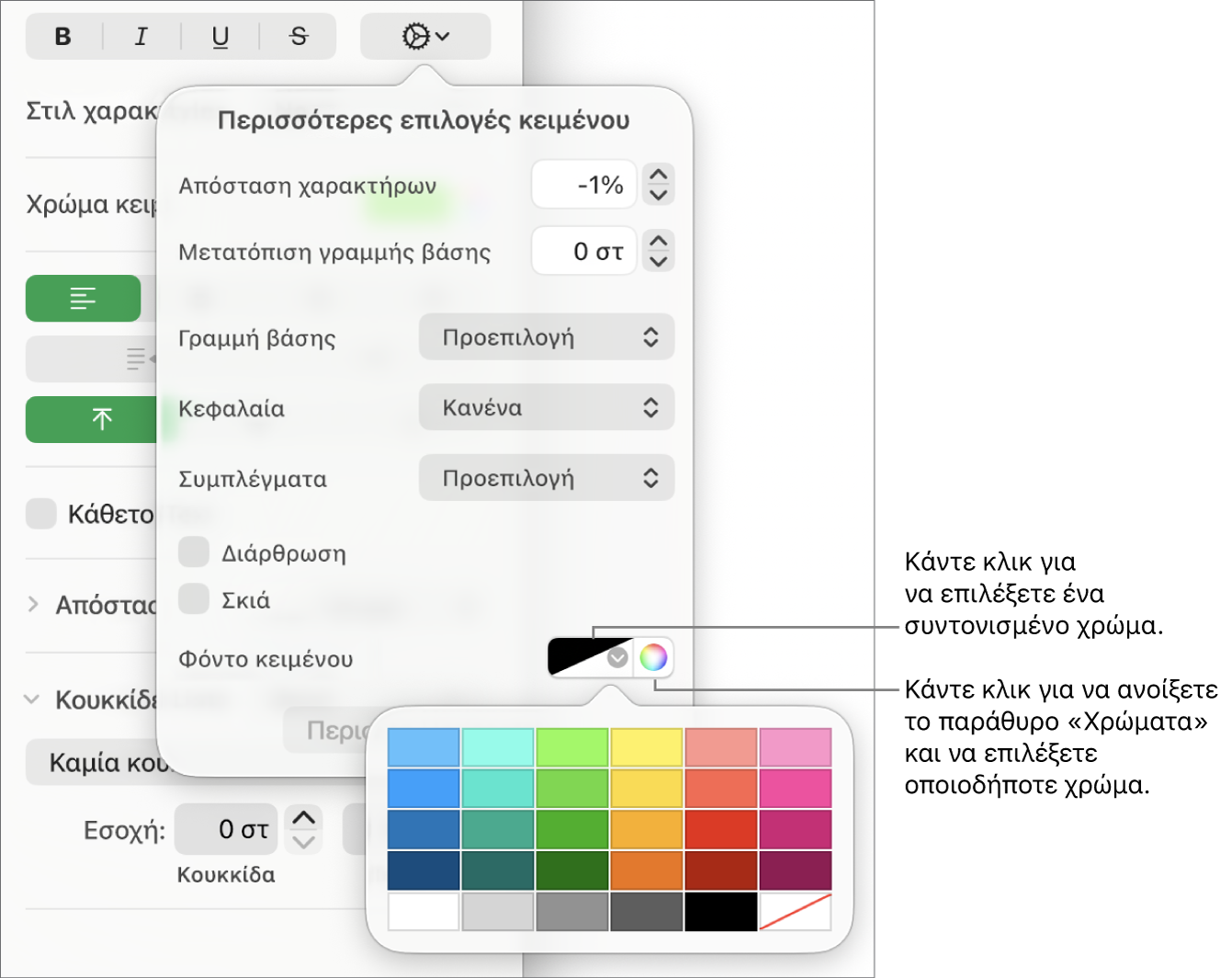Pick the black color swatch
This screenshot has height=978, width=1232.
[x=721, y=911]
